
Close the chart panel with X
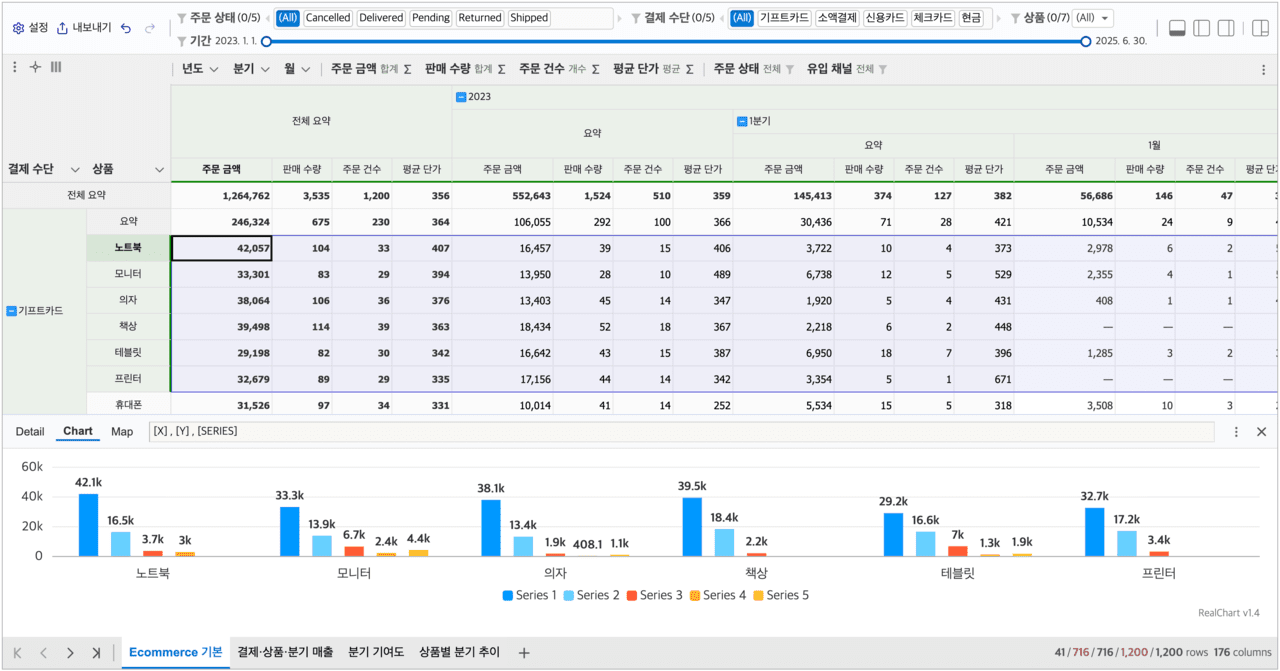(1261, 431)
